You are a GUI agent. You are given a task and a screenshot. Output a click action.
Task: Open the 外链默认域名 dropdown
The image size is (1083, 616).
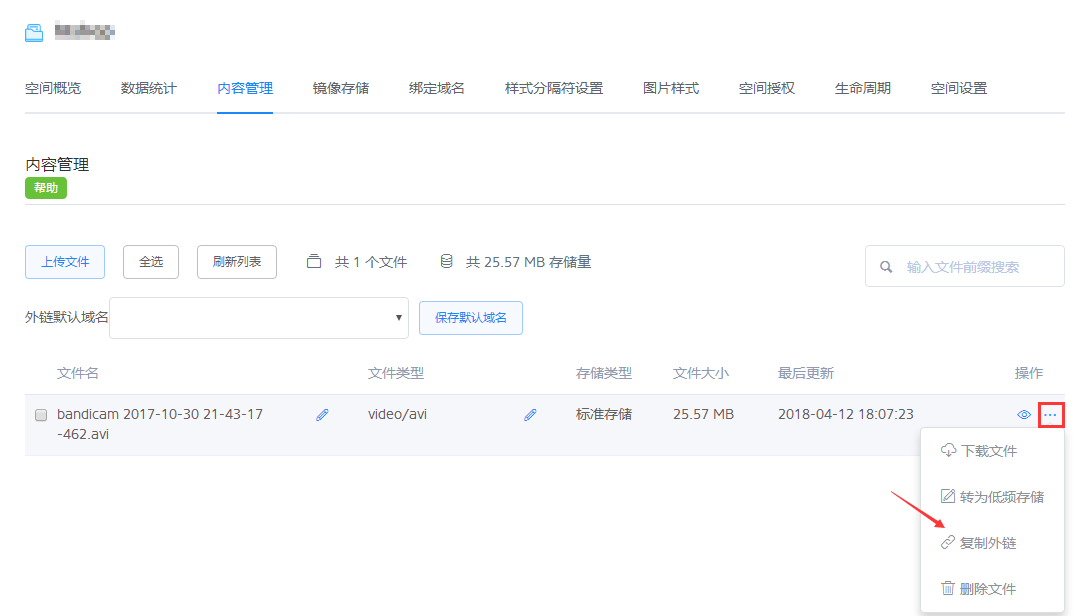pos(259,318)
